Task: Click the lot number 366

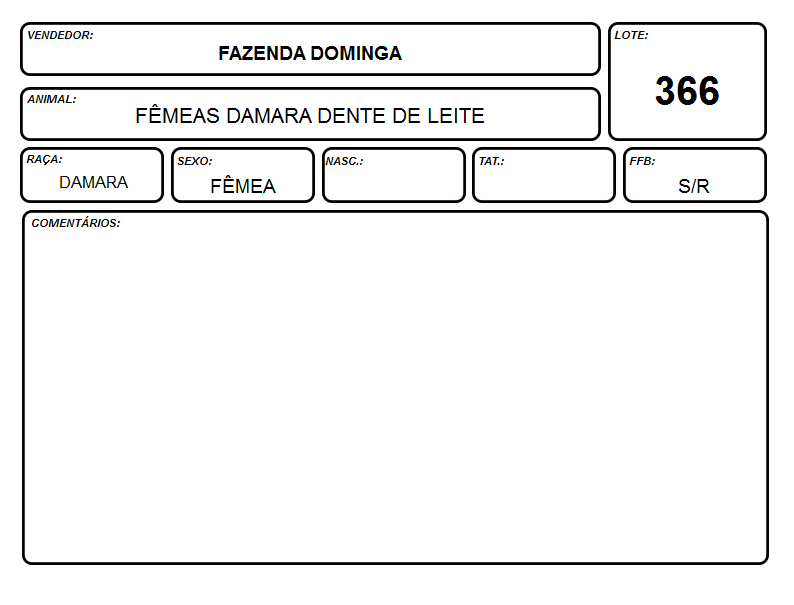Action: tap(687, 91)
